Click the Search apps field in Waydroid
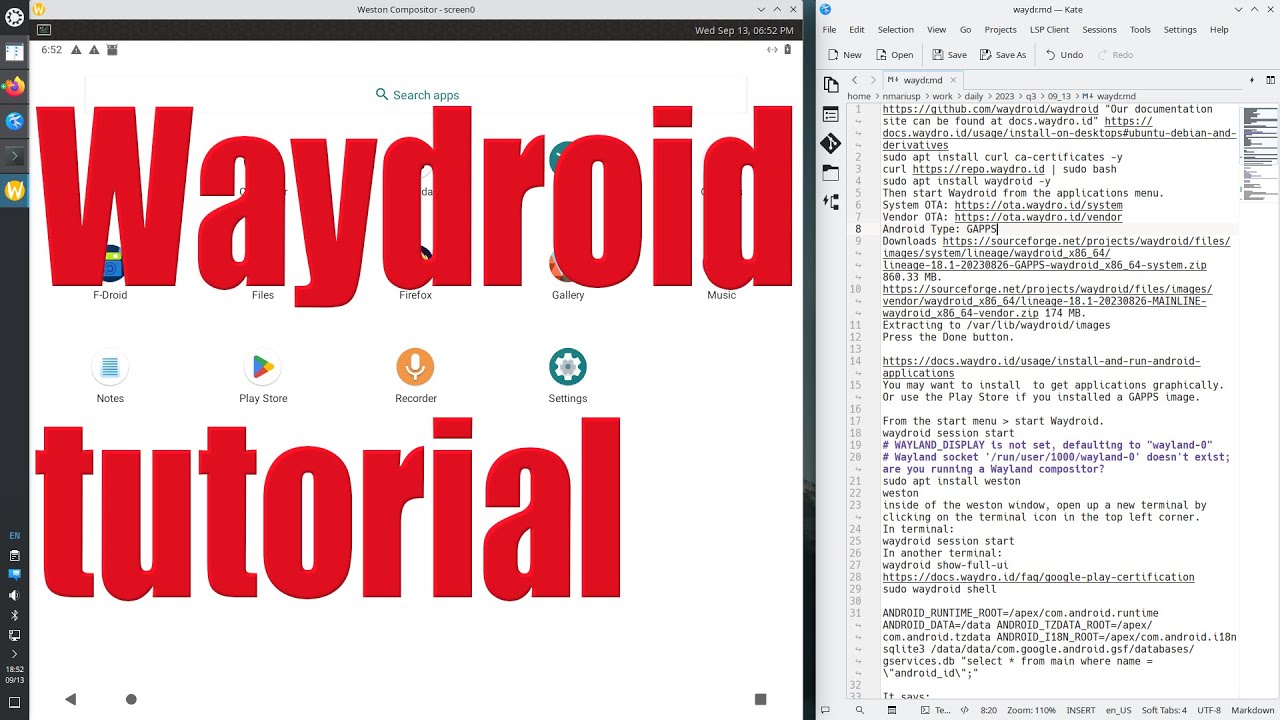1280x720 pixels. click(x=417, y=95)
